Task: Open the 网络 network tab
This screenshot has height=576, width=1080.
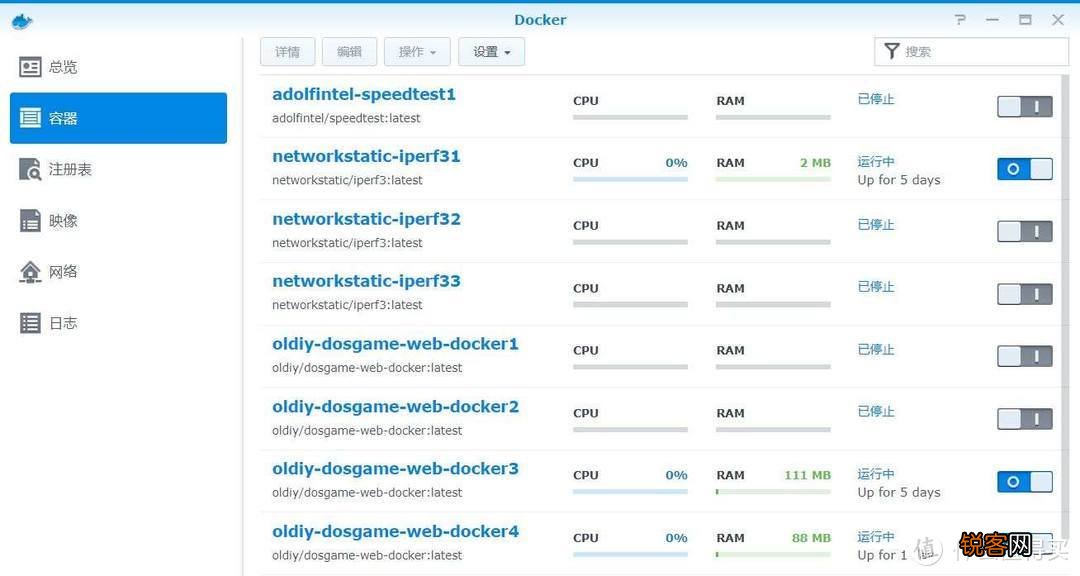Action: (x=118, y=271)
